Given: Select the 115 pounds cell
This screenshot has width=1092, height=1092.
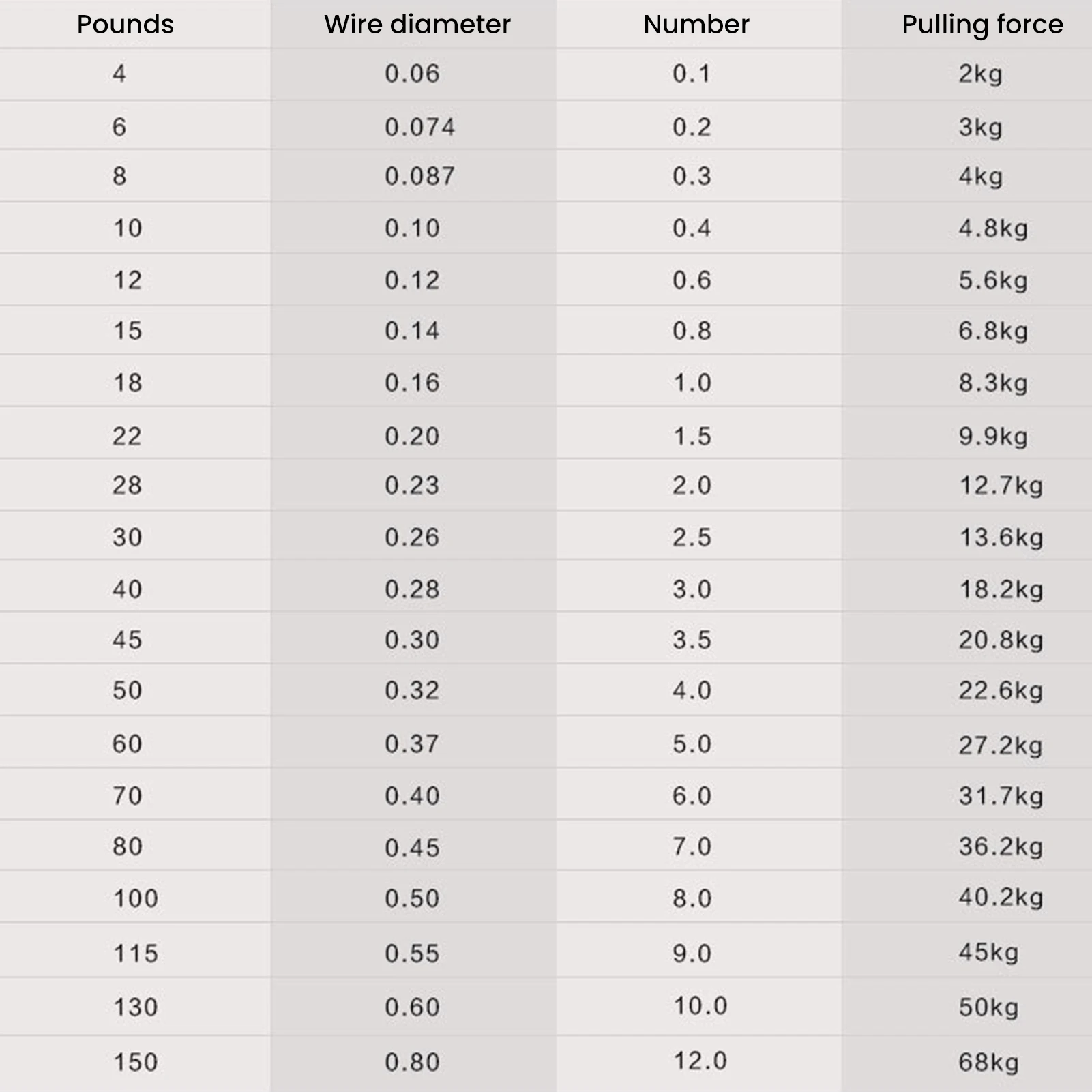Looking at the screenshot, I should [135, 954].
